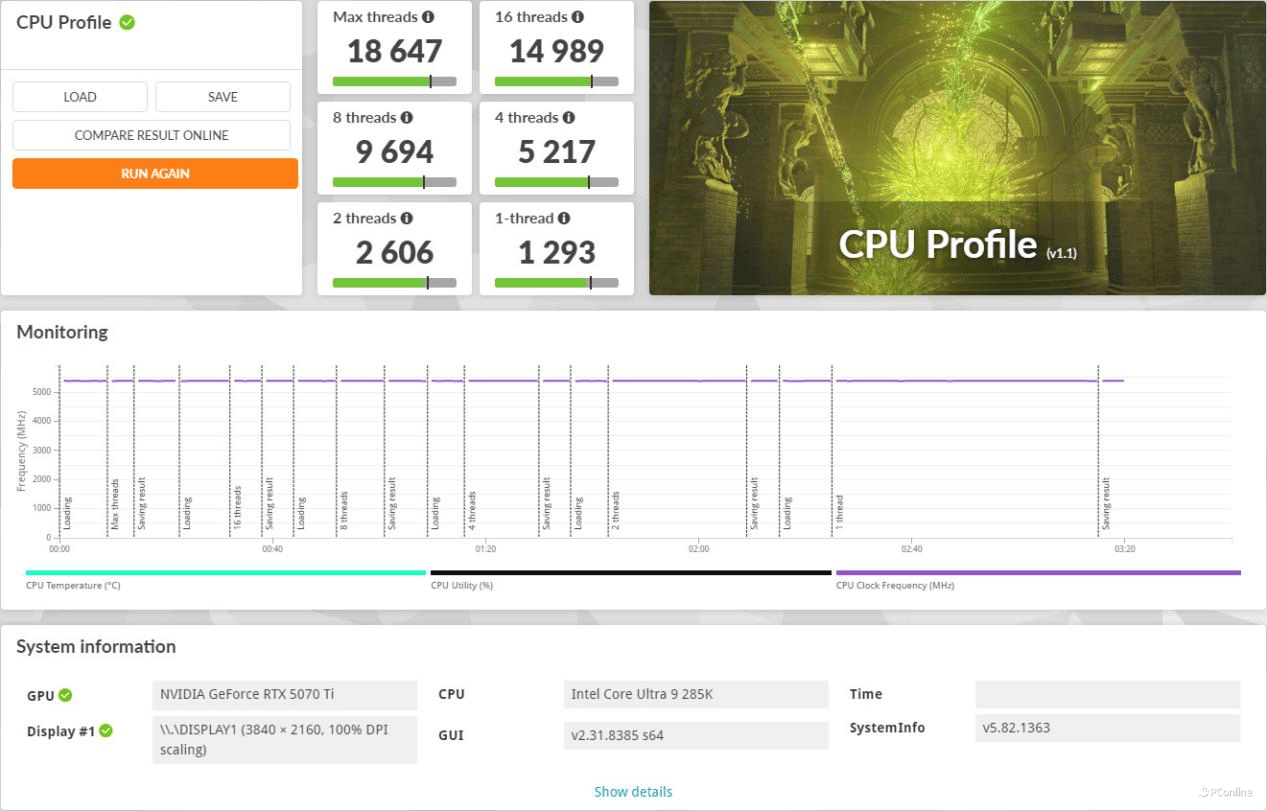This screenshot has height=811, width=1267.
Task: Click the info icon beside 16 threads
Action: (577, 17)
